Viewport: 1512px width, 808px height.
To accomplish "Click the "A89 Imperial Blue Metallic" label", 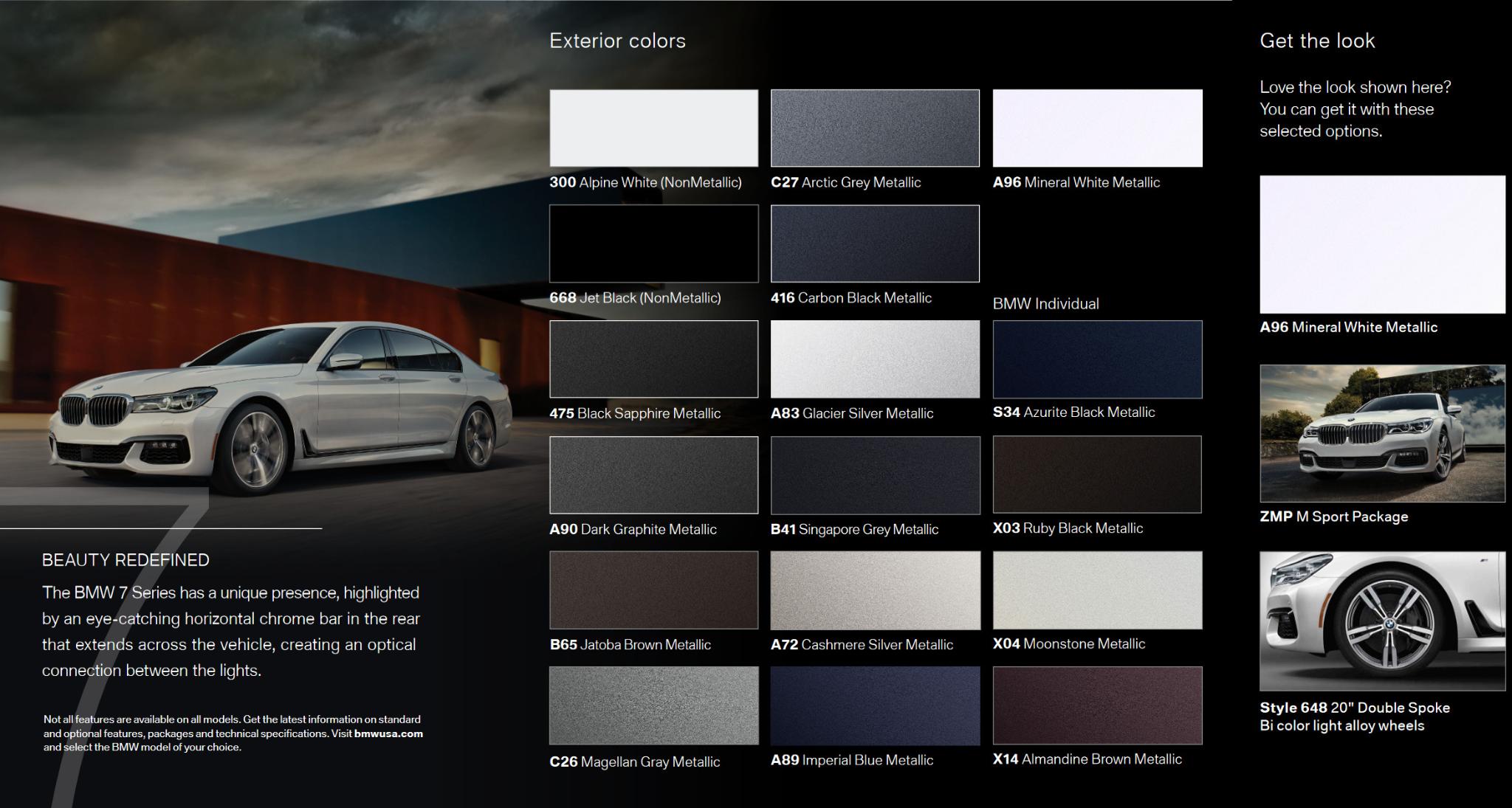I will point(852,760).
